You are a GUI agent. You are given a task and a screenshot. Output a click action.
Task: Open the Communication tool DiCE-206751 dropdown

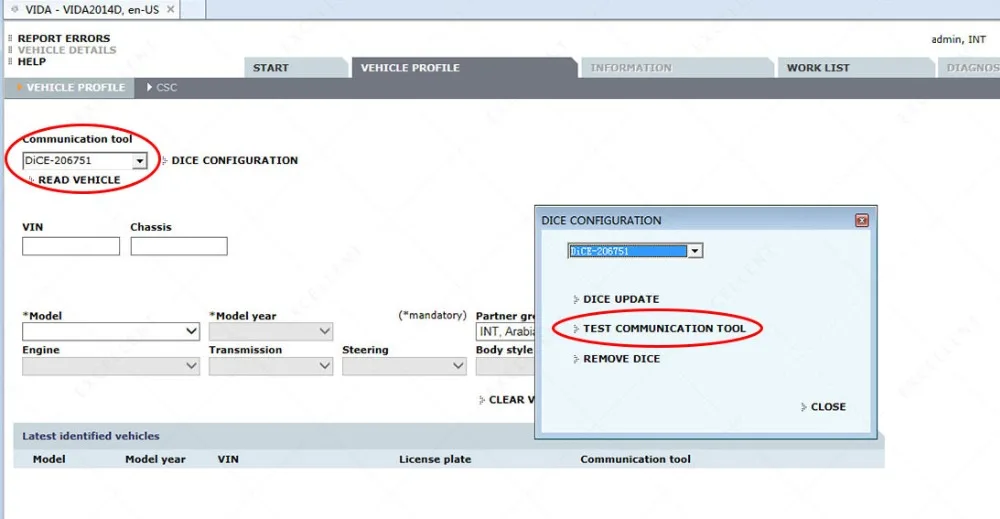point(140,161)
